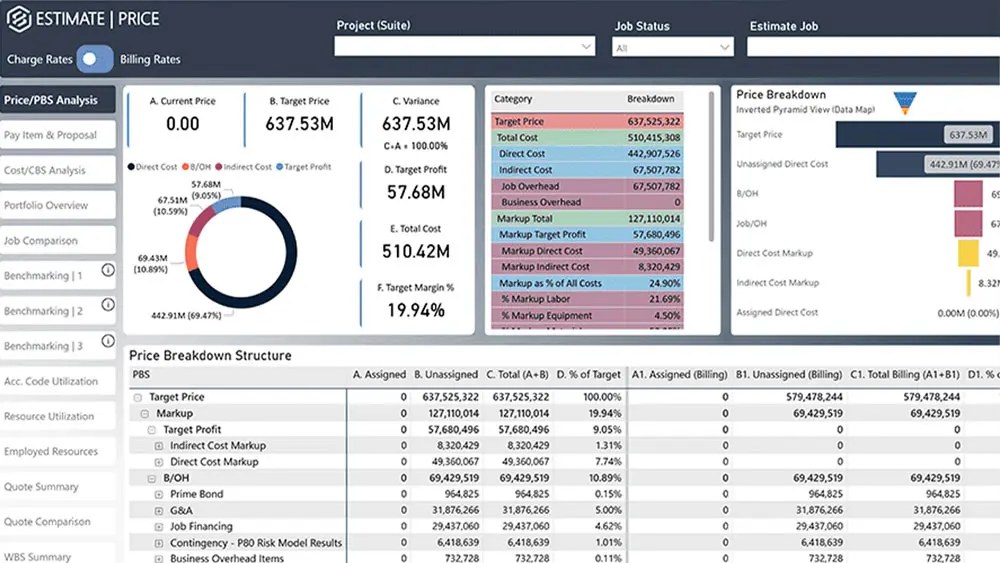Click the '% Markup Labor' category row
This screenshot has width=1000, height=563.
tap(587, 299)
